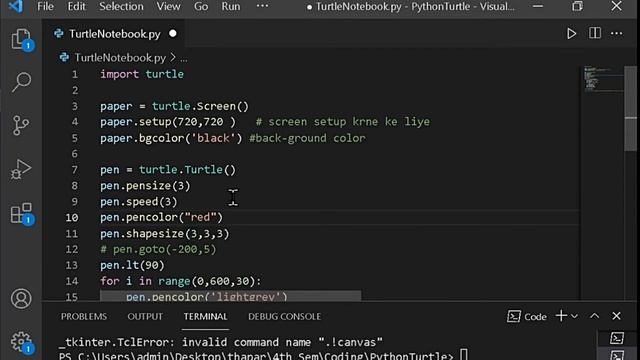Select the first terminal in the terminal list
The image size is (640, 360).
(617, 338)
